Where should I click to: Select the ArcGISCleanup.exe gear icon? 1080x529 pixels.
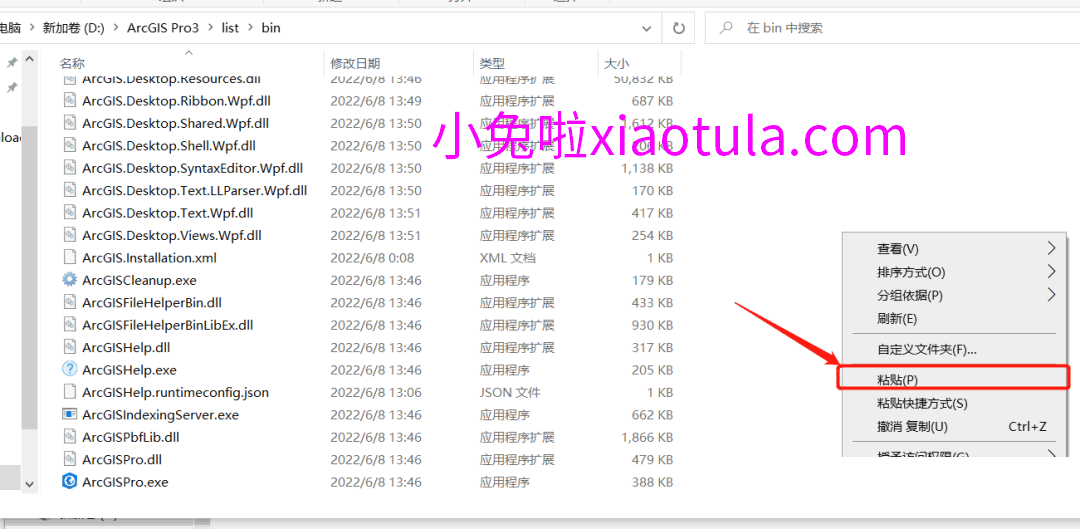pos(69,280)
